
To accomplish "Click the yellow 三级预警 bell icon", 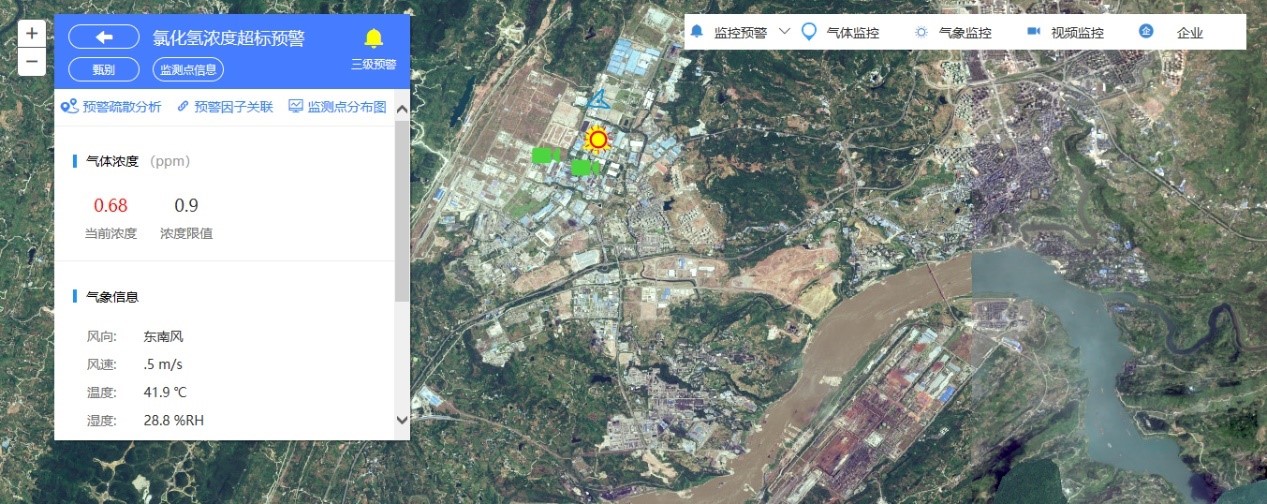I will point(373,39).
